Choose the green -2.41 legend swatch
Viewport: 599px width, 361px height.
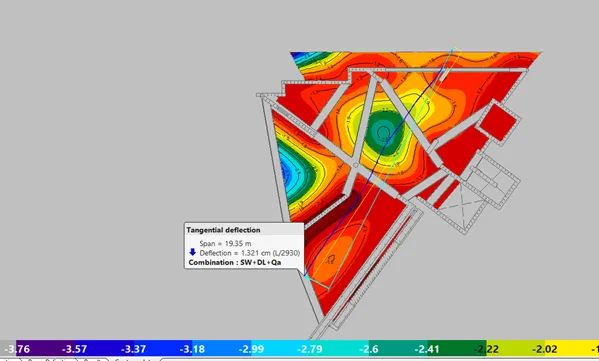tap(427, 348)
